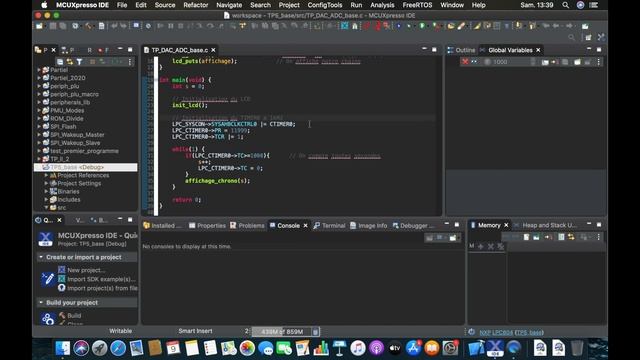Open Music app from the Dock
The image size is (640, 360).
[x=358, y=348]
